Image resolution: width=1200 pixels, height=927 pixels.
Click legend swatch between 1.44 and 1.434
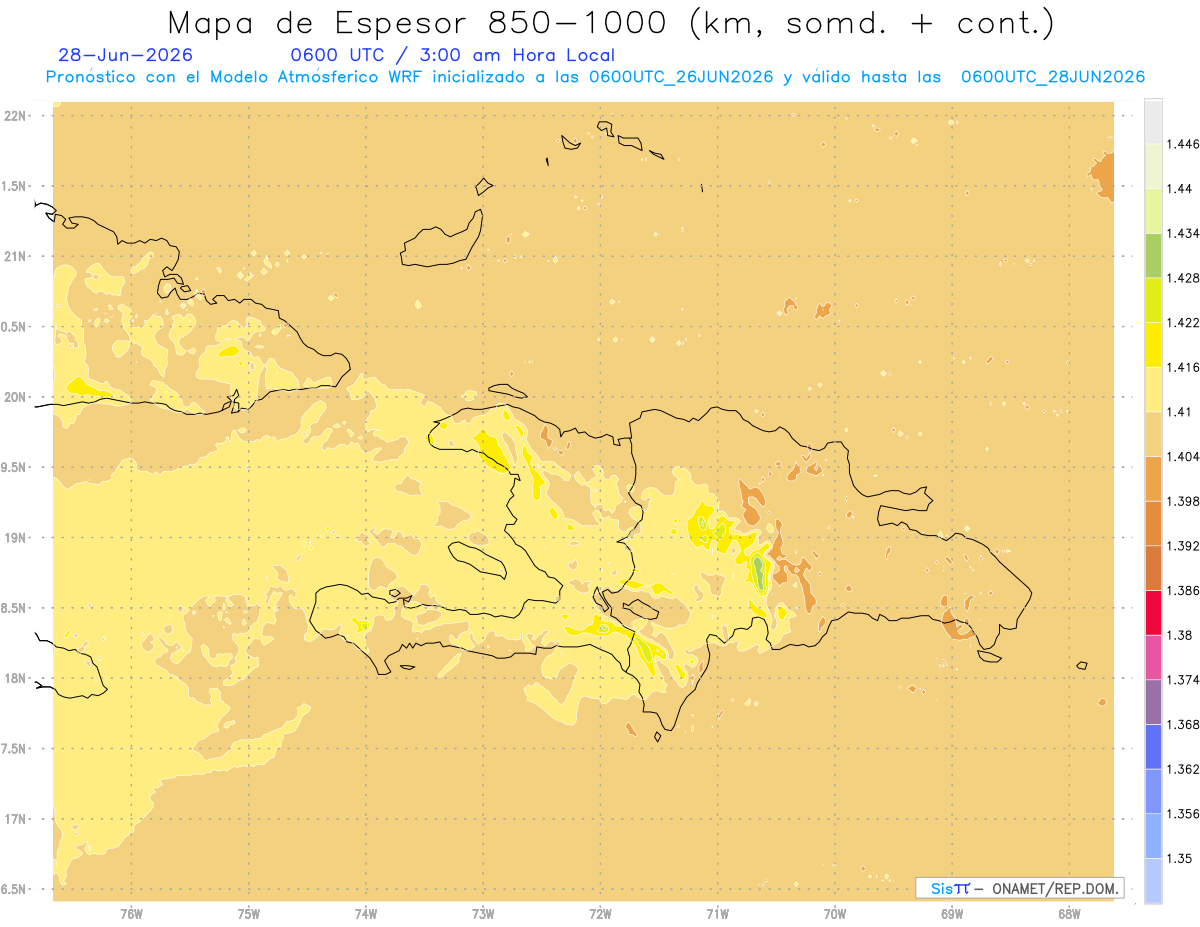[x=1153, y=211]
